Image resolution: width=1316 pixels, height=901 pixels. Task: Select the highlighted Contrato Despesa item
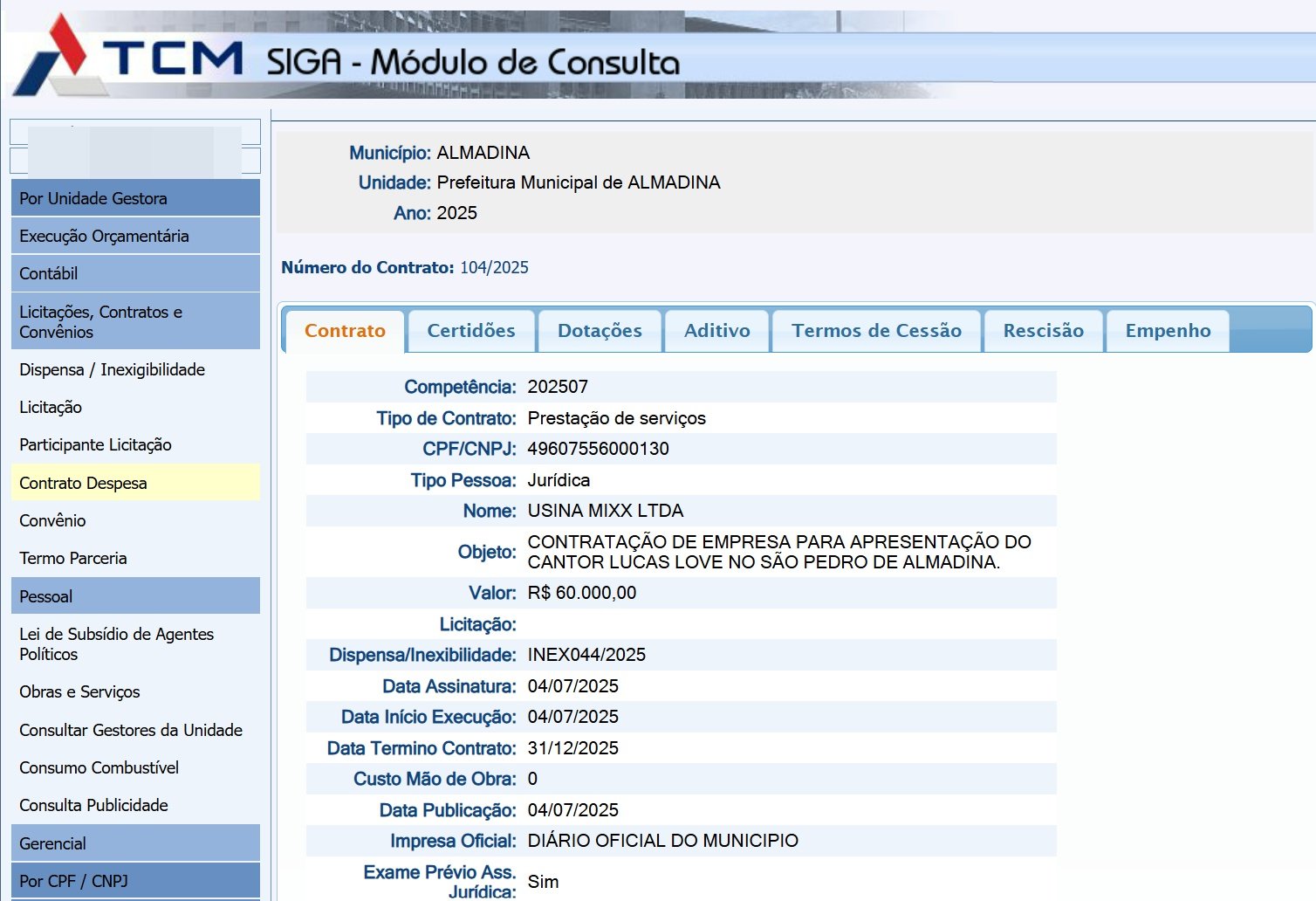click(x=135, y=483)
